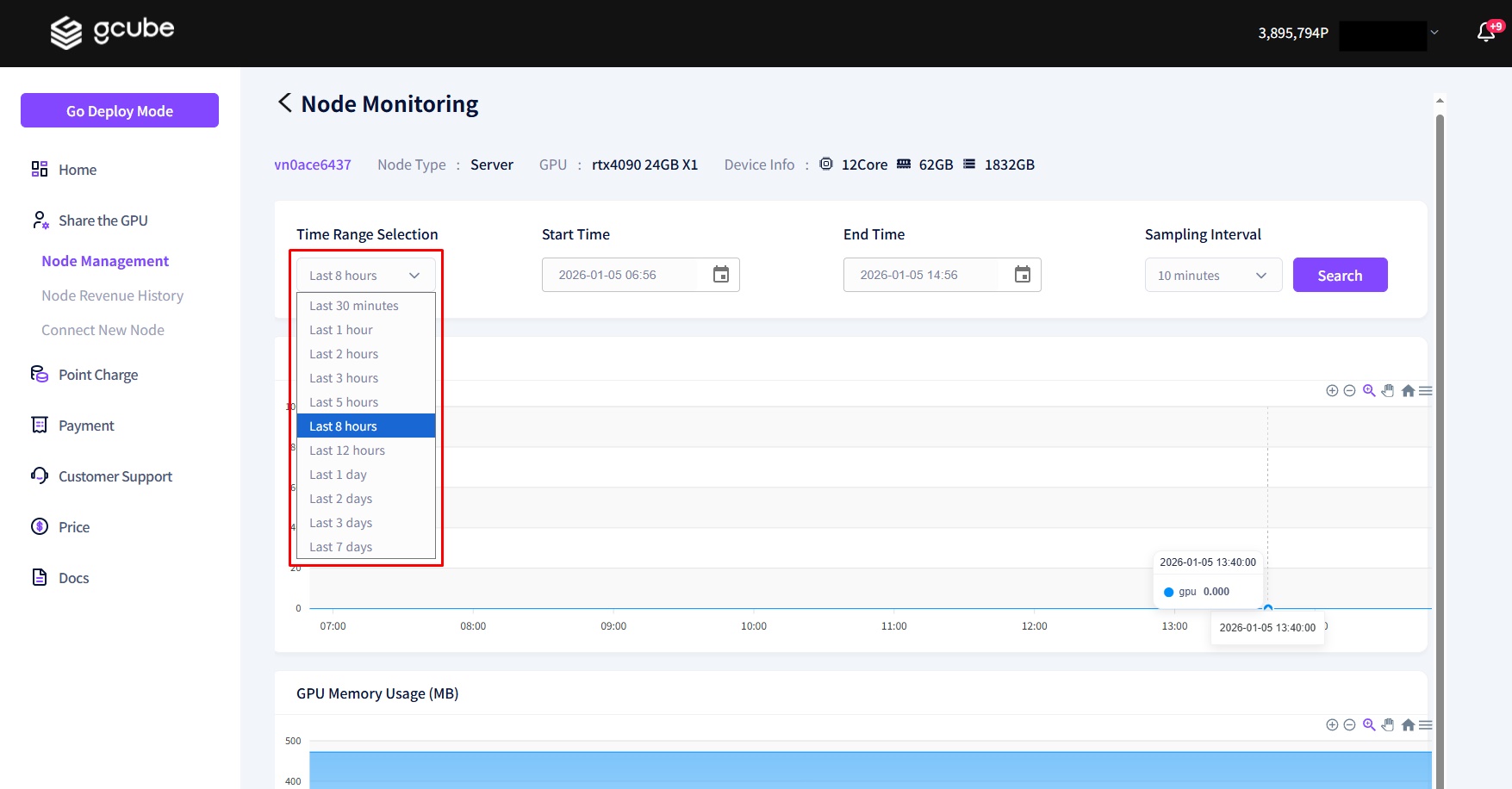Select the magnifier selection zoom tool on top chart
Screen dimensions: 1512x789
click(x=1369, y=391)
